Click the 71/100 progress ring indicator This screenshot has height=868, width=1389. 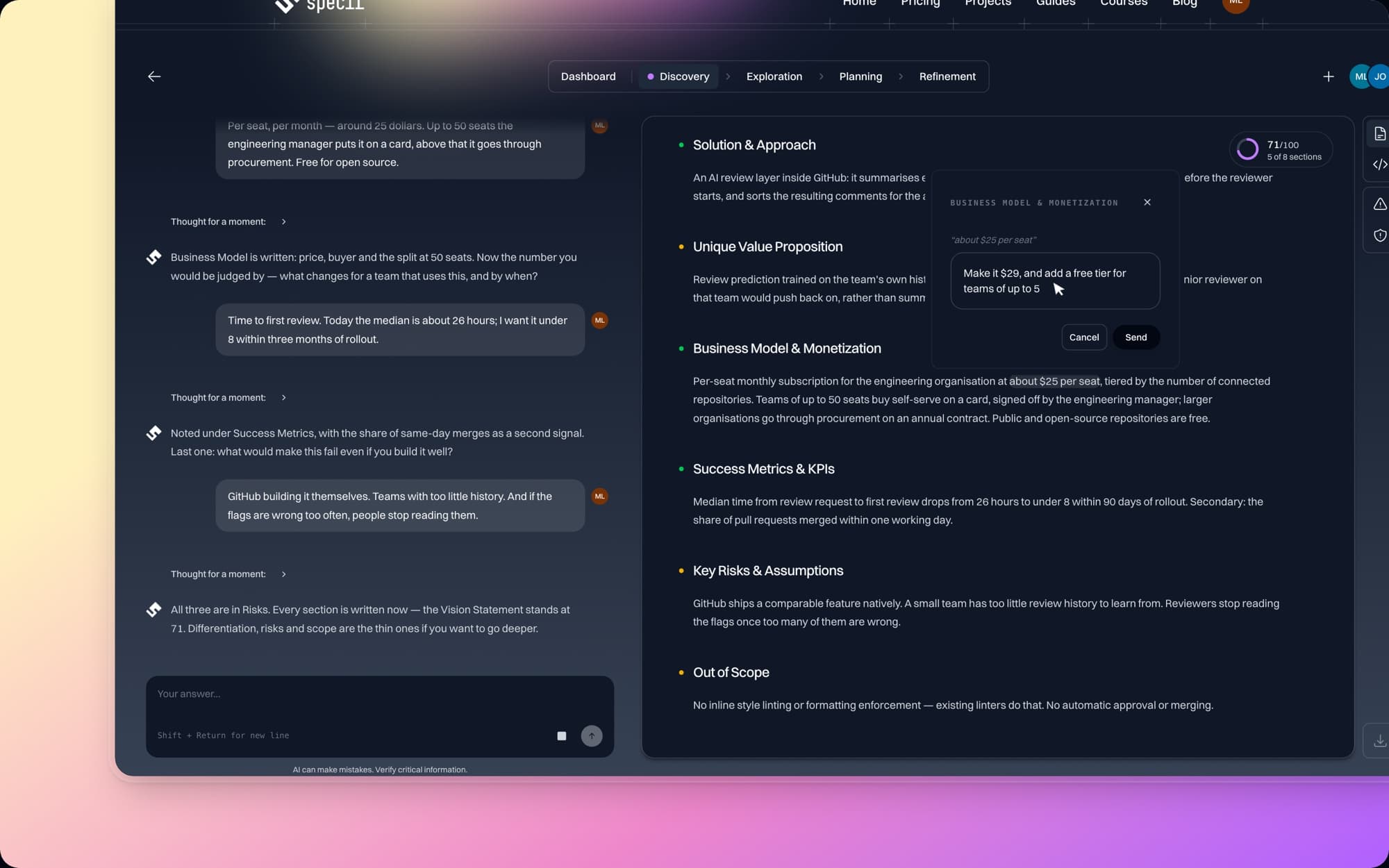tap(1247, 149)
